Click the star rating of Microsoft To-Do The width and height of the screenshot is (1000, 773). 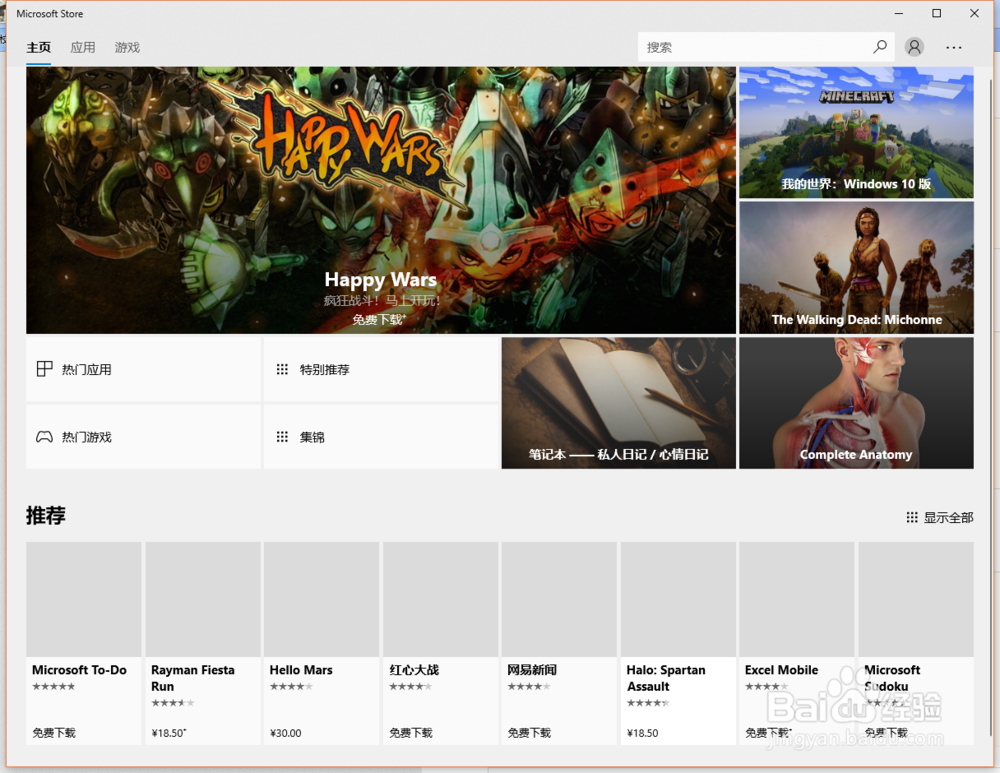tap(54, 687)
